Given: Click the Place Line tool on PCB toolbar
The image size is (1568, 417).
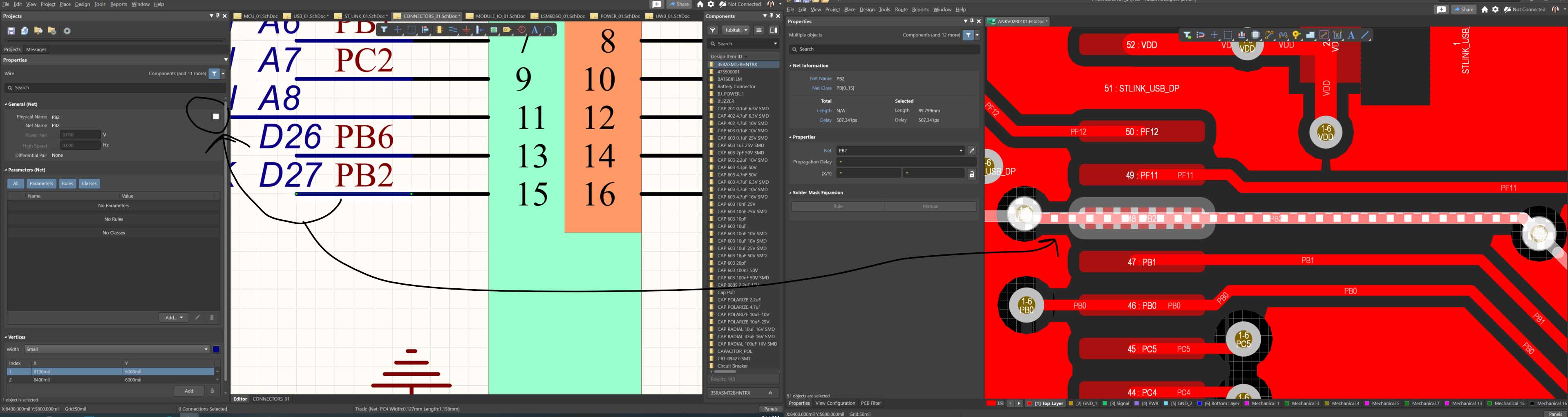Looking at the screenshot, I should click(x=1365, y=35).
